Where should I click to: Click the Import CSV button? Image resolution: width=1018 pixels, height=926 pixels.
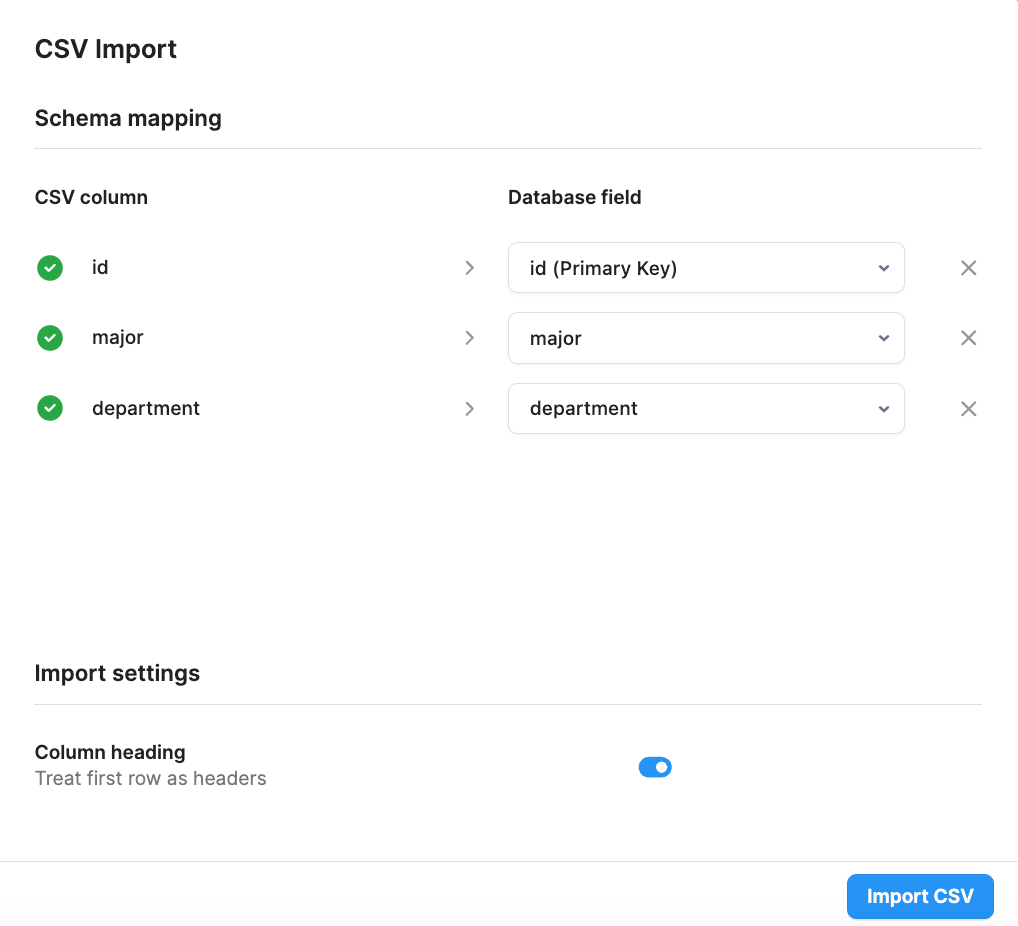point(920,896)
